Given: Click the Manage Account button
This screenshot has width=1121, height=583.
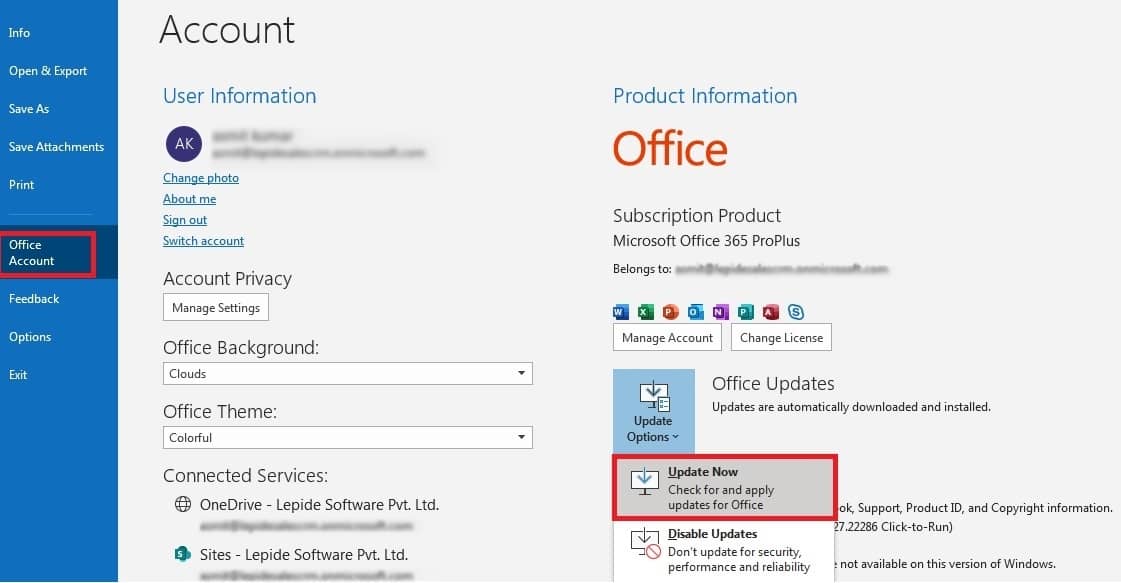Looking at the screenshot, I should click(x=667, y=338).
